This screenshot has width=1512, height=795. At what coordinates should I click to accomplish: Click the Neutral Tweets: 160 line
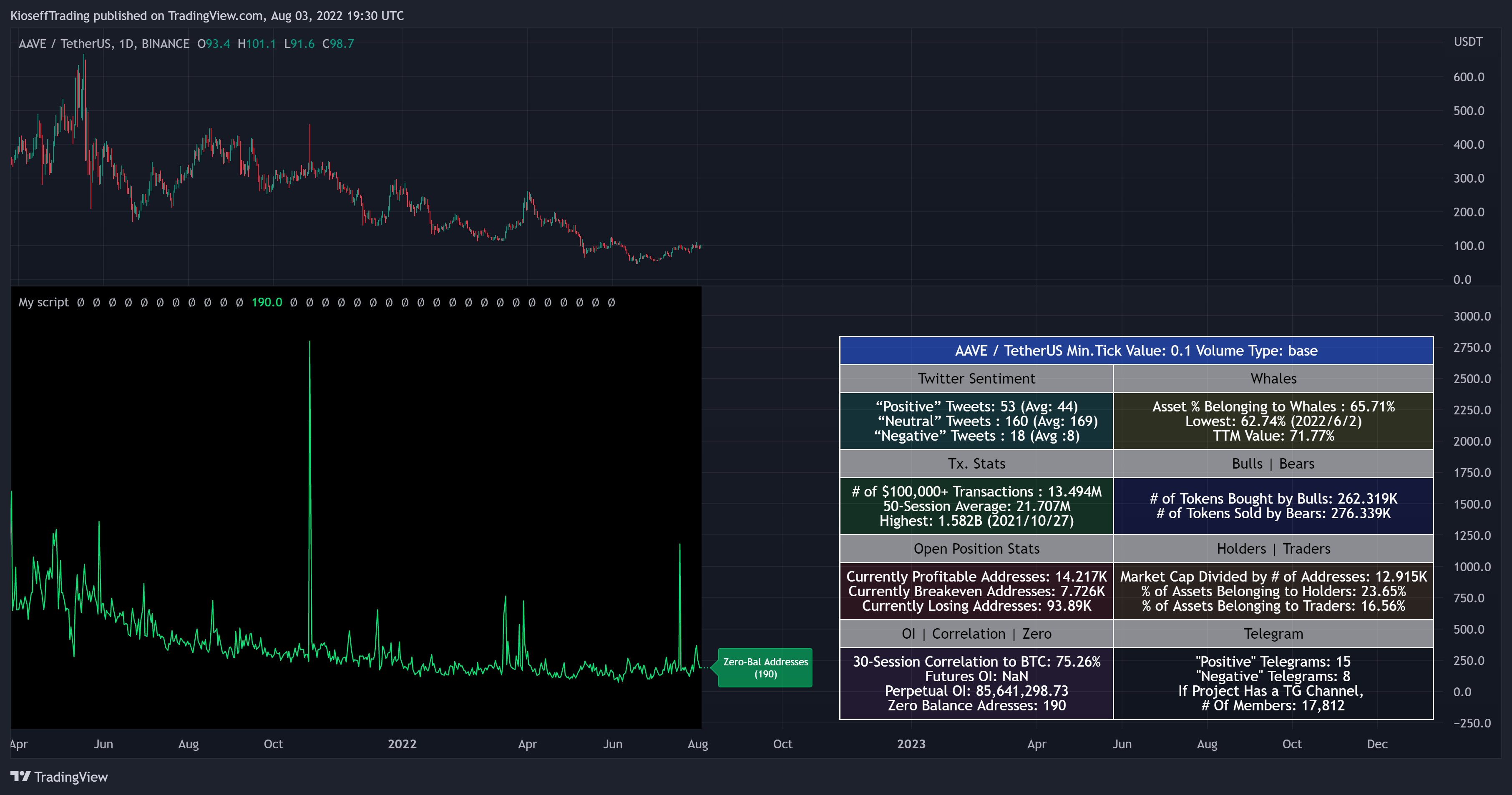987,421
